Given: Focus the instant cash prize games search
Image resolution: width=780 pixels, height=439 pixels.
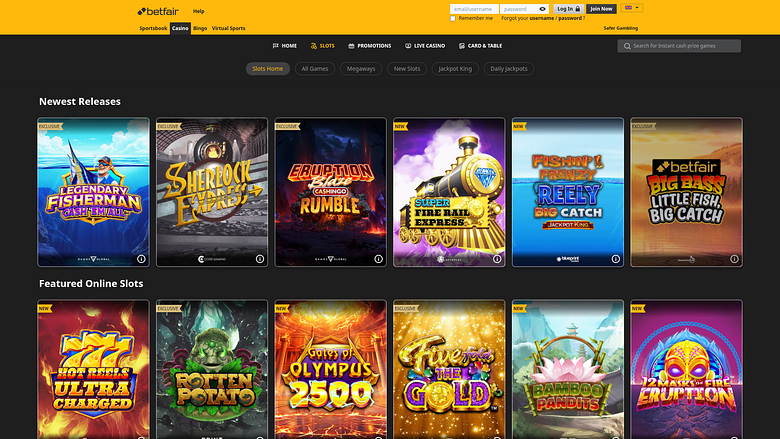Looking at the screenshot, I should [679, 46].
